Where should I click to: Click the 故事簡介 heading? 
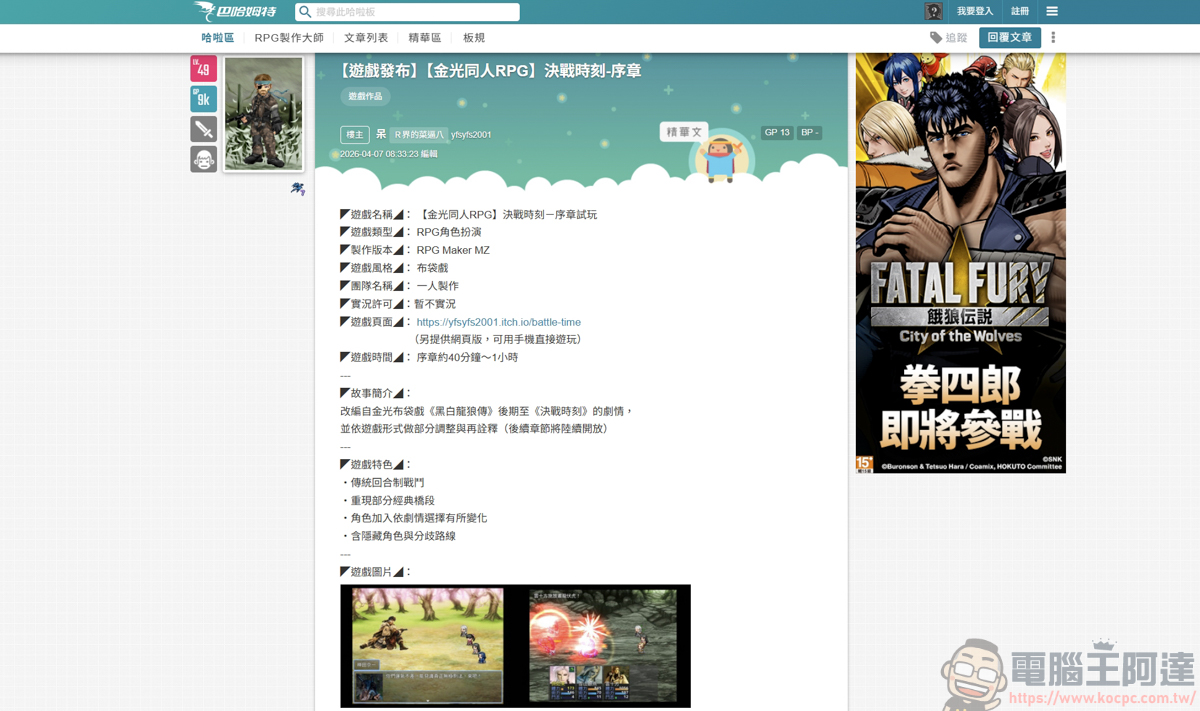click(x=376, y=393)
